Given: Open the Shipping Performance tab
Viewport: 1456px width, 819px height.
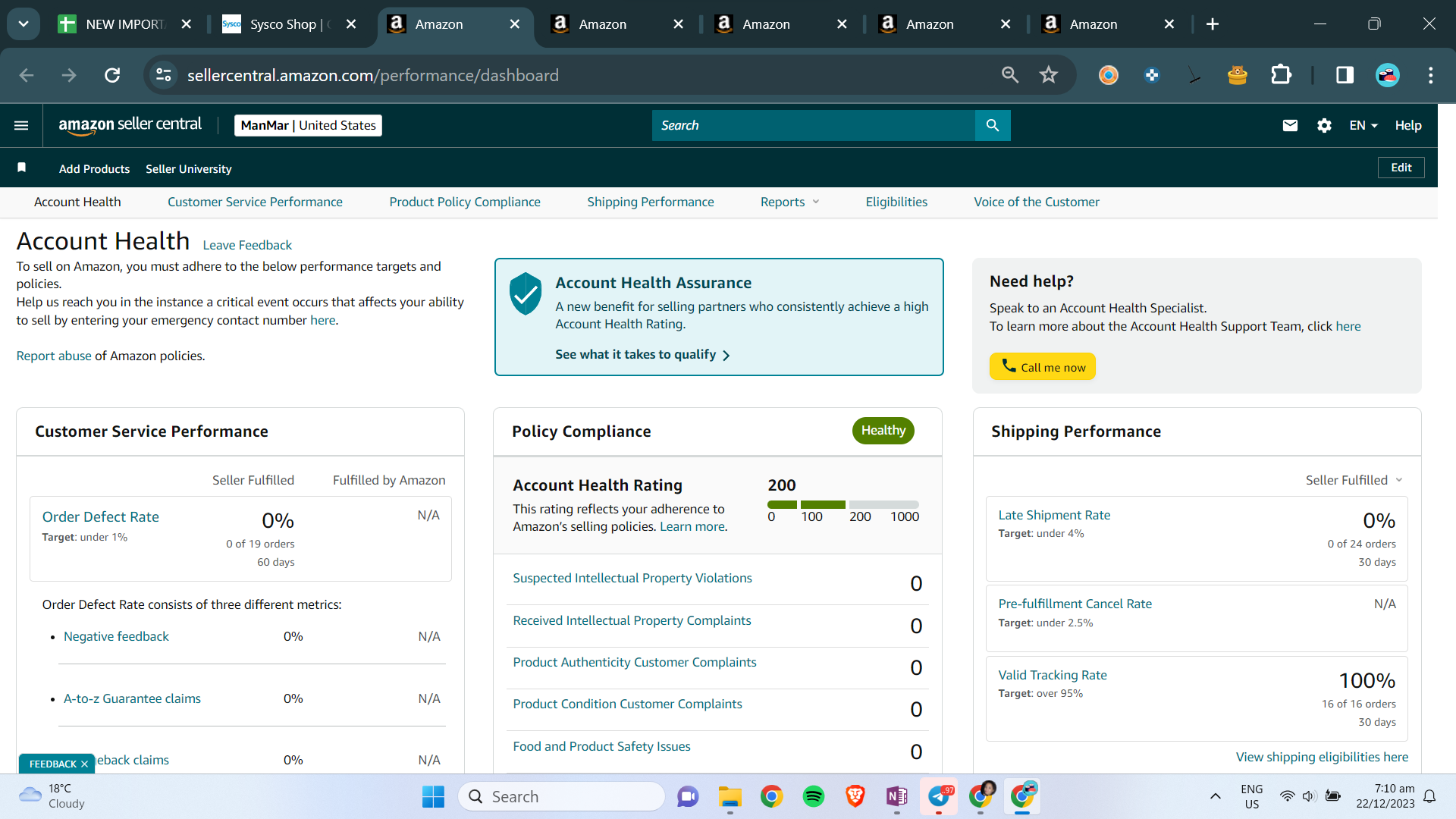Looking at the screenshot, I should tap(651, 202).
